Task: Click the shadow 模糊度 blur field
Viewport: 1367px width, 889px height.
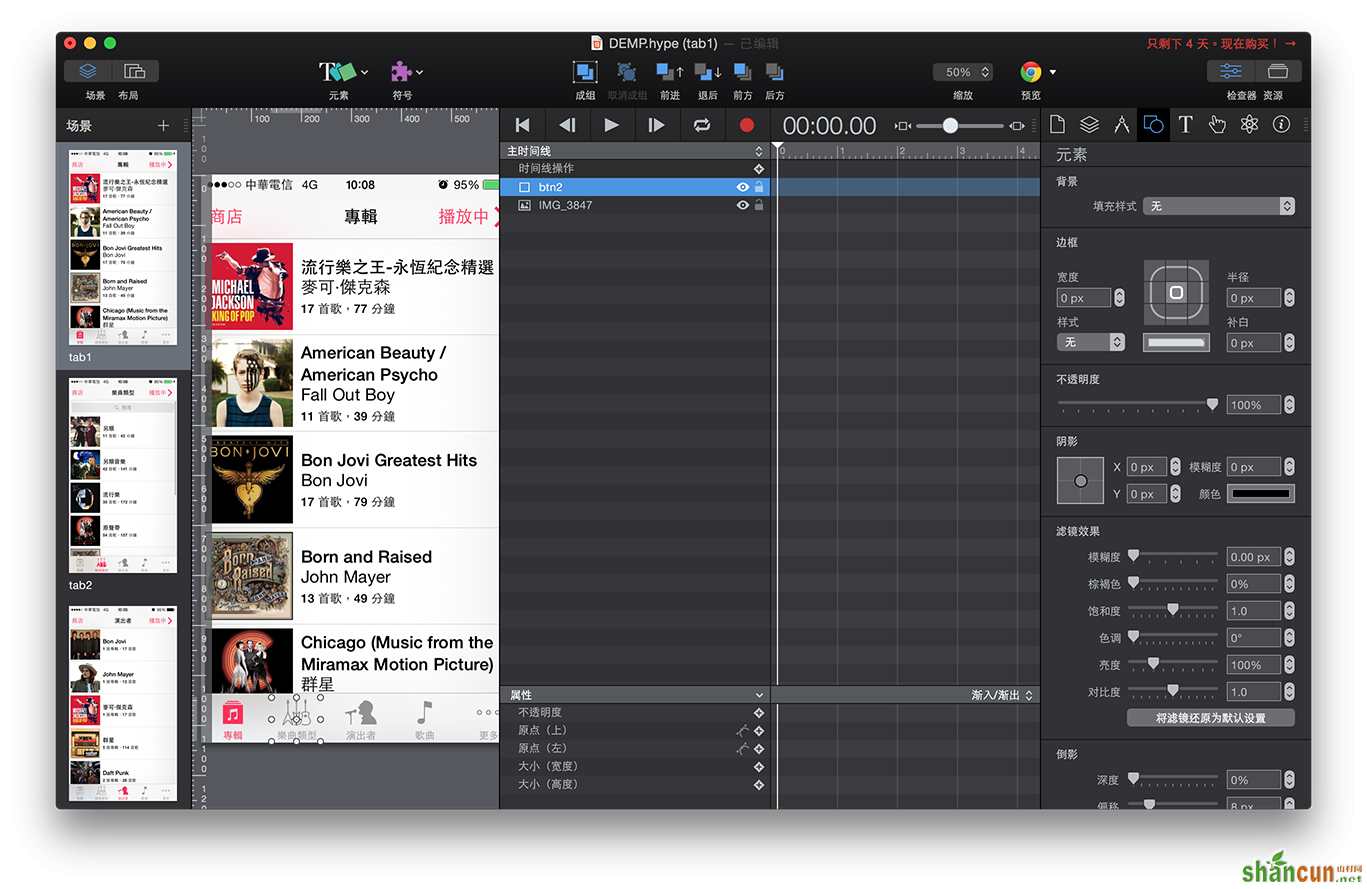Action: [1254, 467]
